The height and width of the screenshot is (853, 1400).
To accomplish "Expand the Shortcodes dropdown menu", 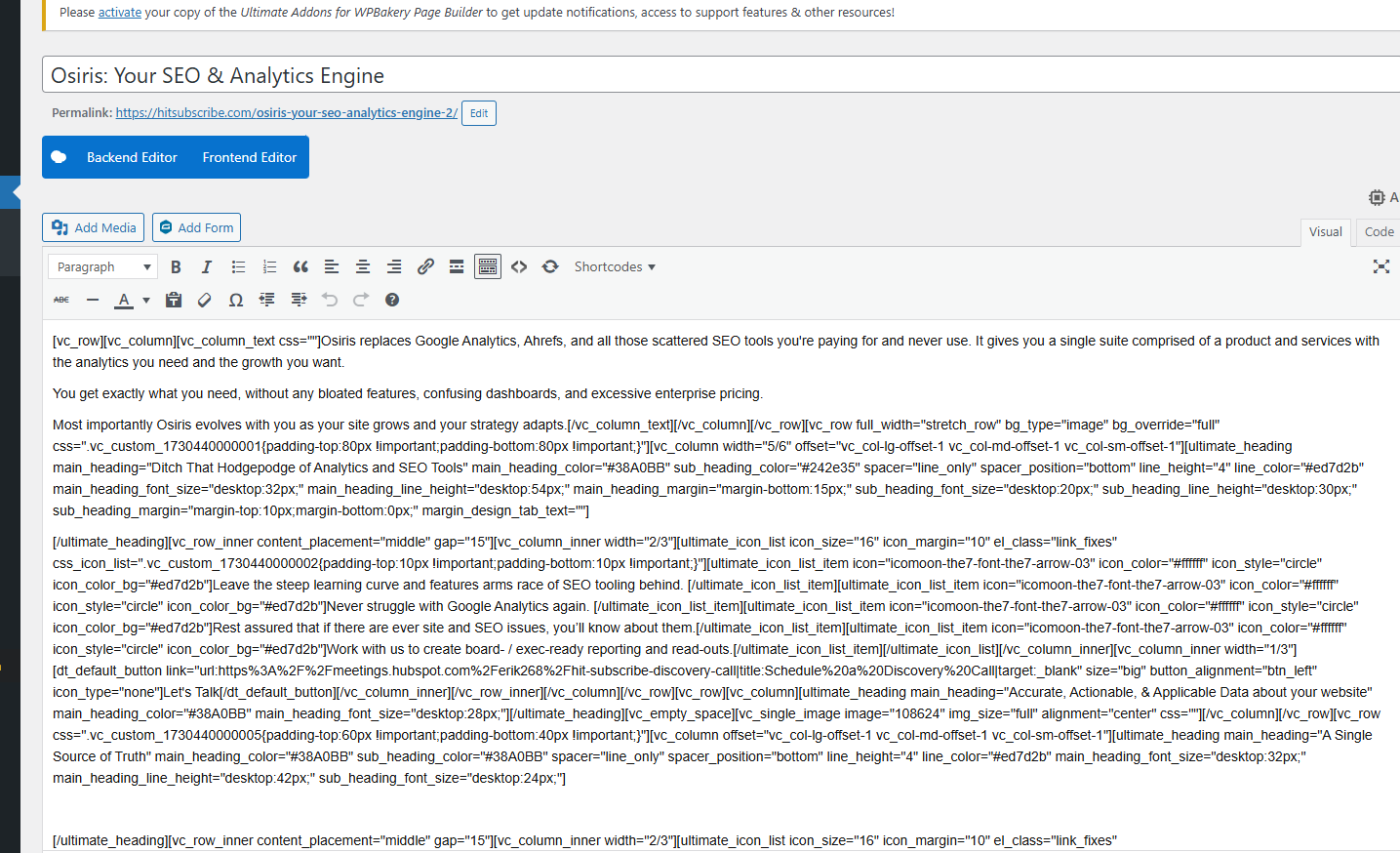I will pyautogui.click(x=615, y=266).
